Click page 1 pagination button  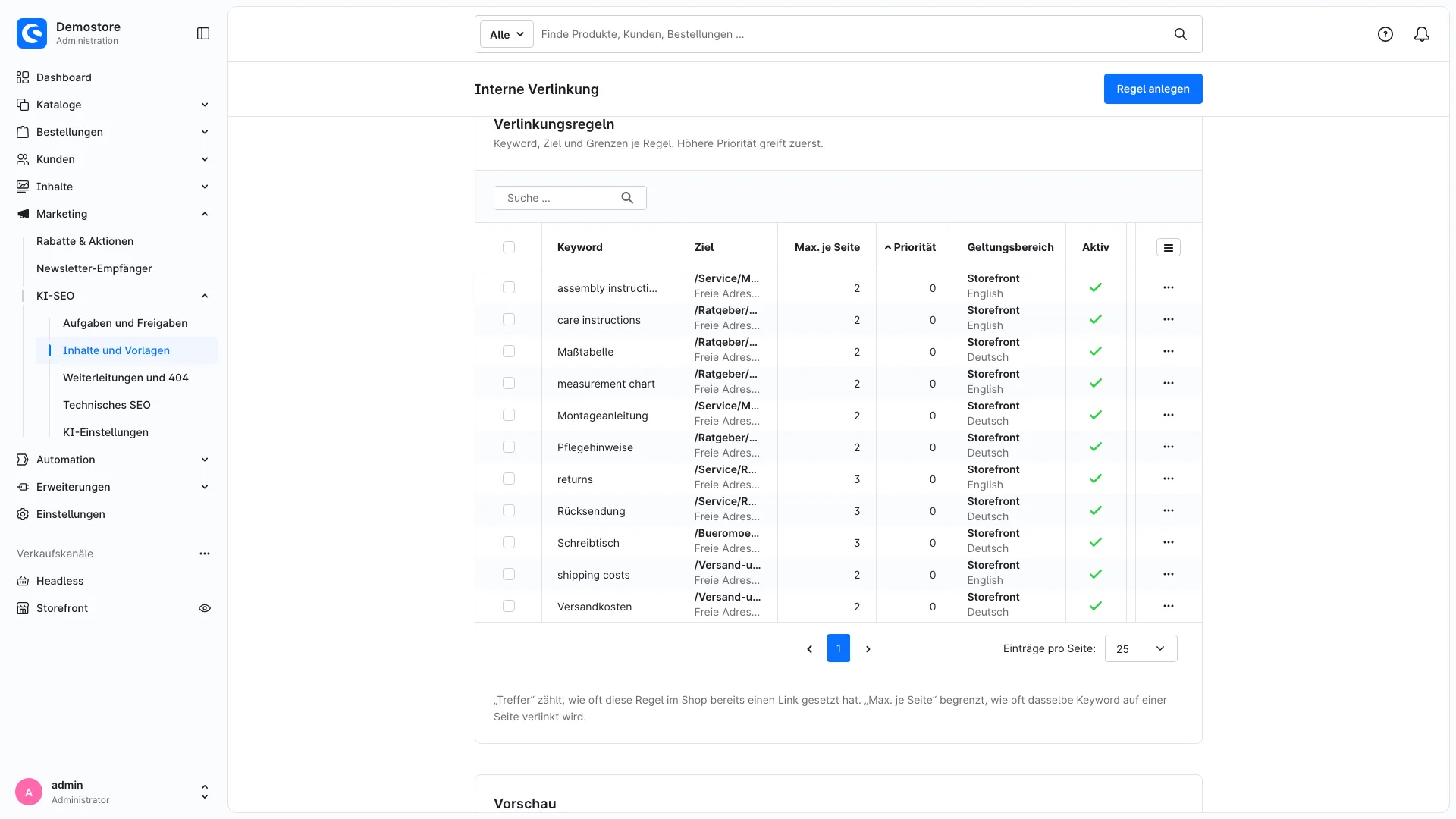tap(839, 648)
